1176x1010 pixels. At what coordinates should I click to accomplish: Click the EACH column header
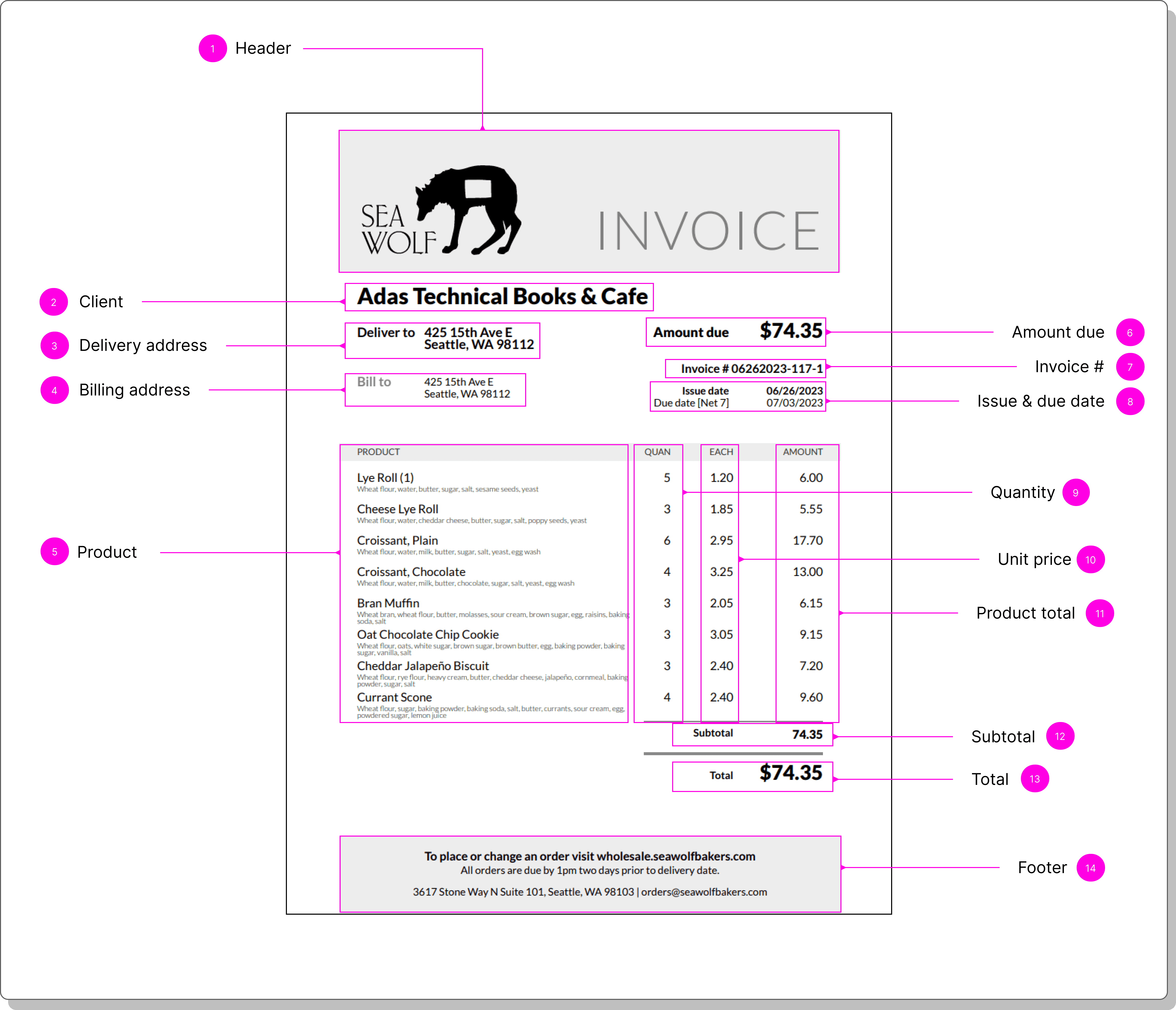tap(721, 452)
